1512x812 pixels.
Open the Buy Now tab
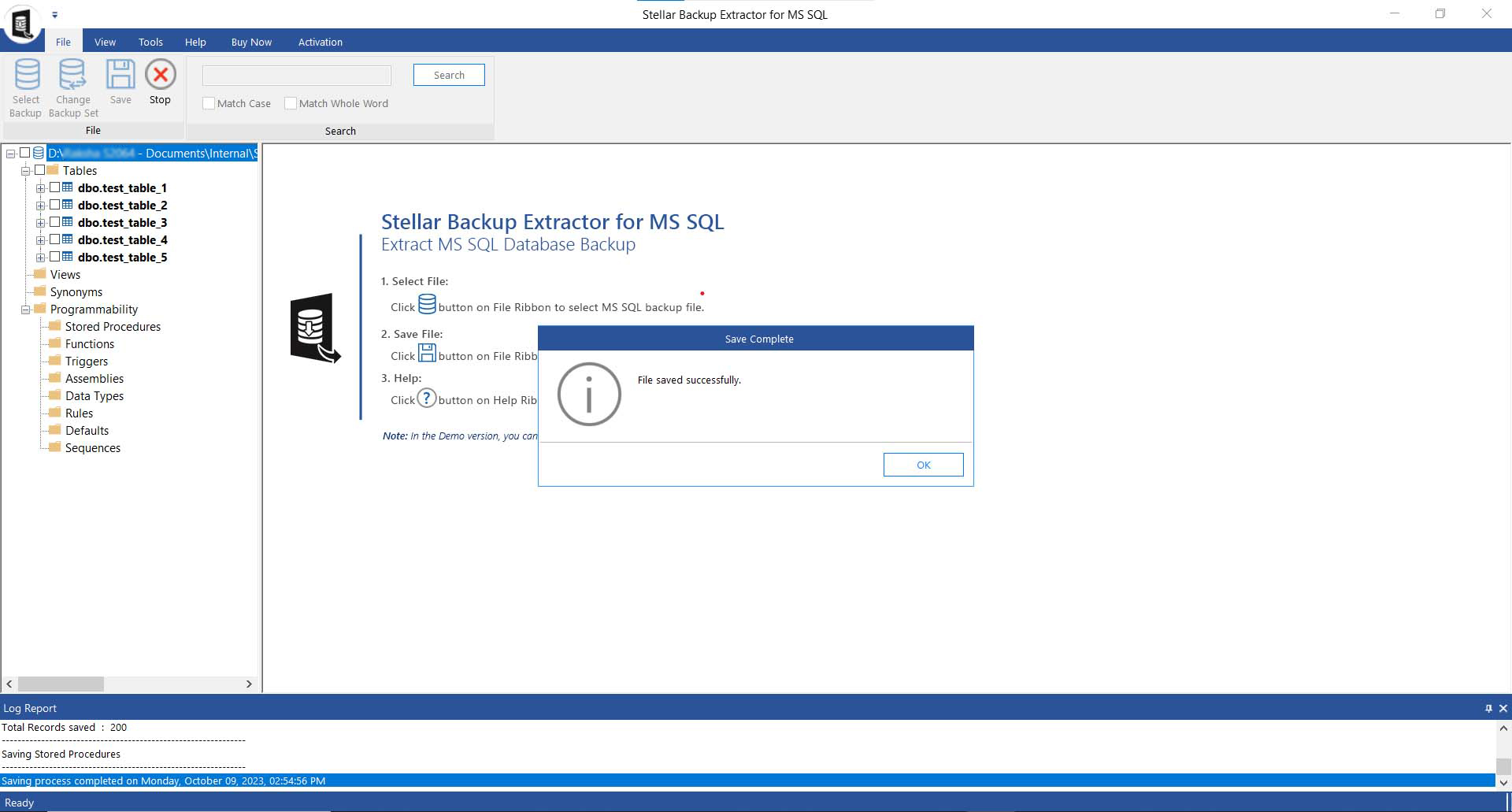pos(251,42)
